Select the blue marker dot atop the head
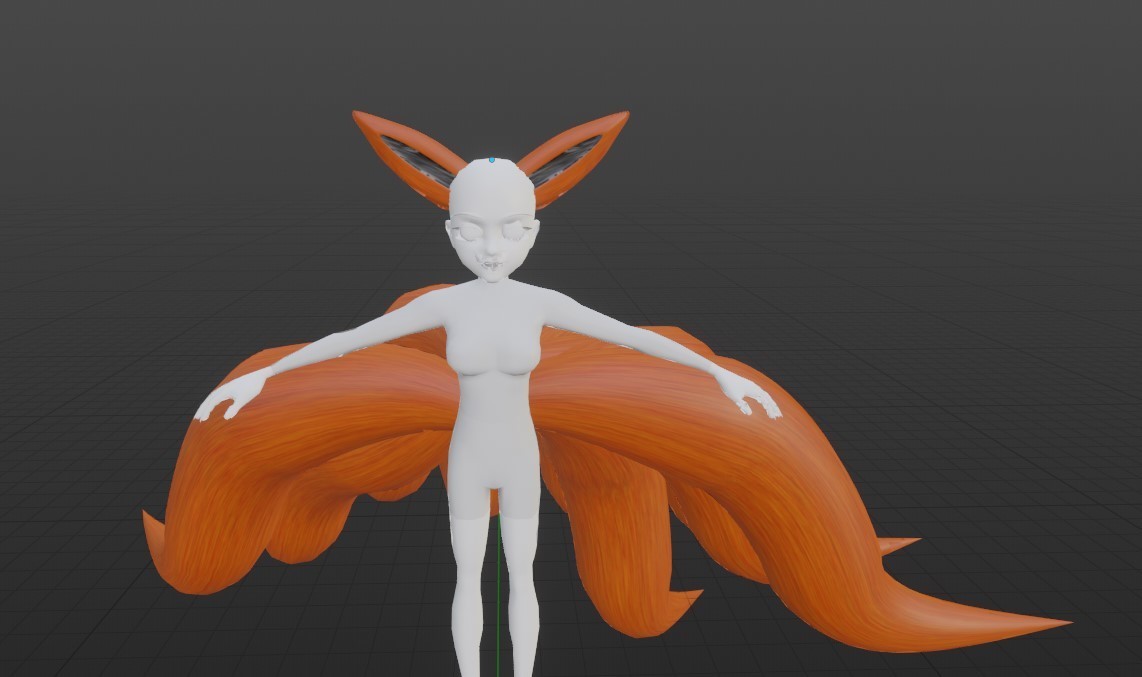This screenshot has height=677, width=1142. click(492, 160)
